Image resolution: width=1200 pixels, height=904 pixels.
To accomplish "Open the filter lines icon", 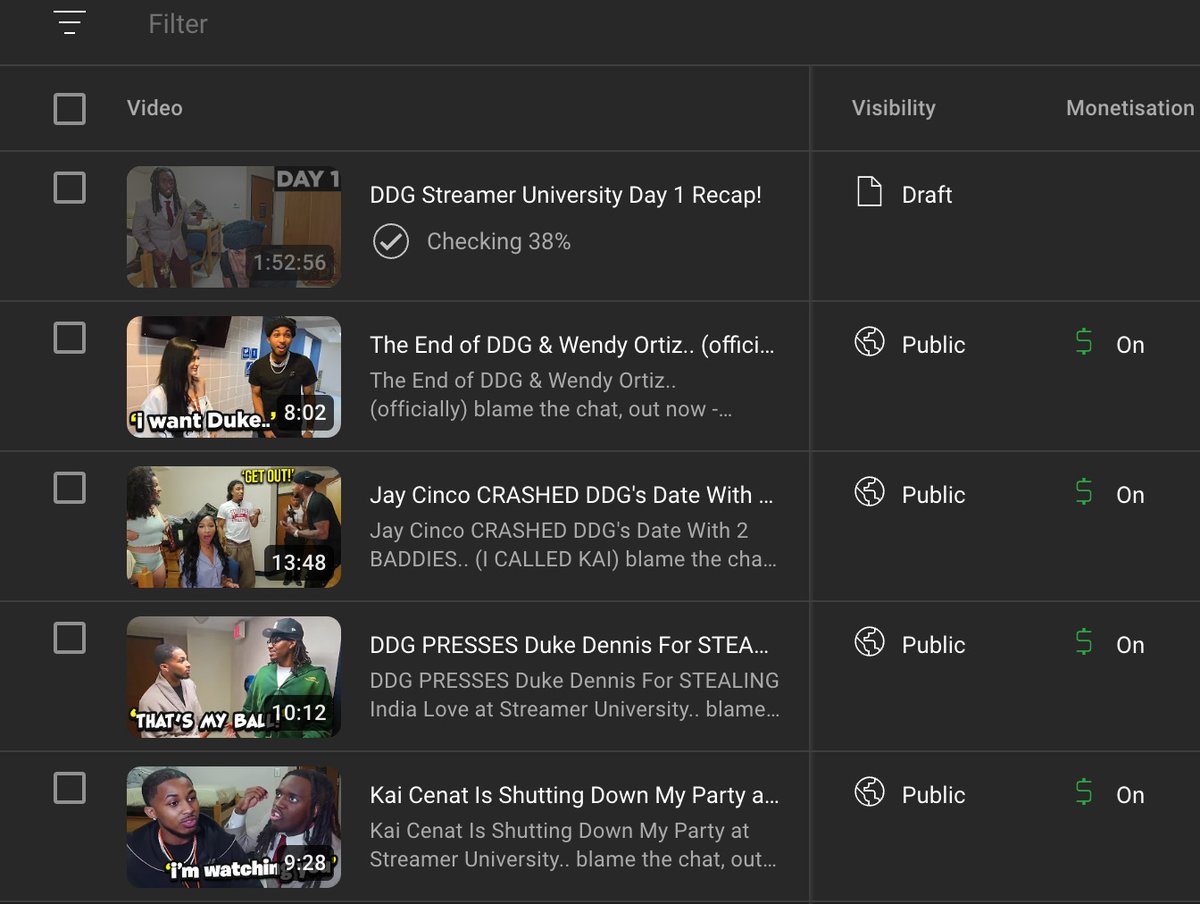I will [70, 23].
